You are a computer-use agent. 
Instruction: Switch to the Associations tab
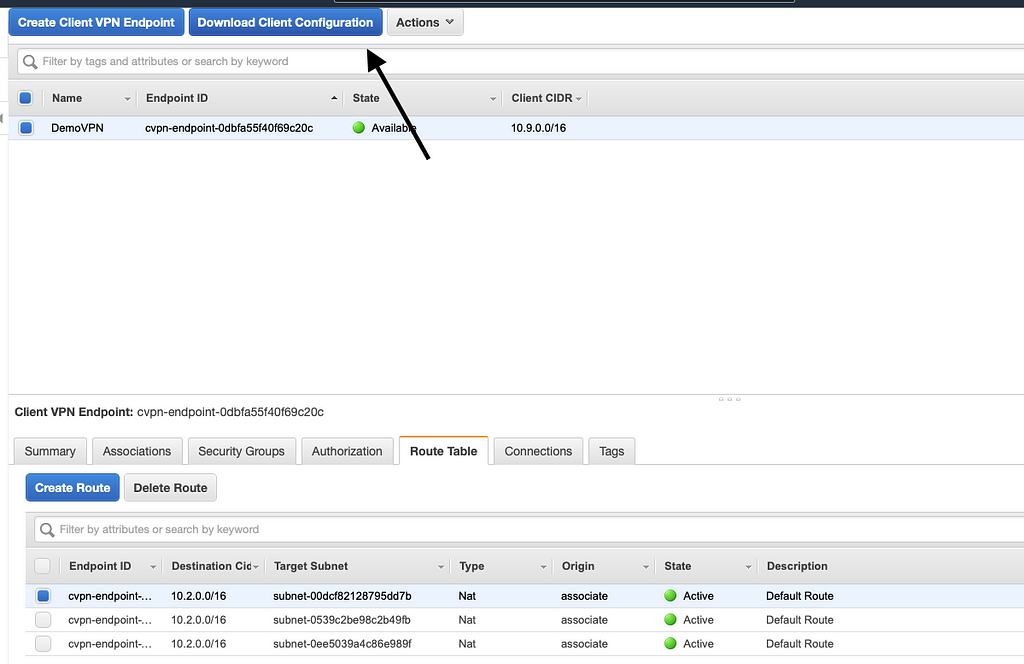click(137, 451)
